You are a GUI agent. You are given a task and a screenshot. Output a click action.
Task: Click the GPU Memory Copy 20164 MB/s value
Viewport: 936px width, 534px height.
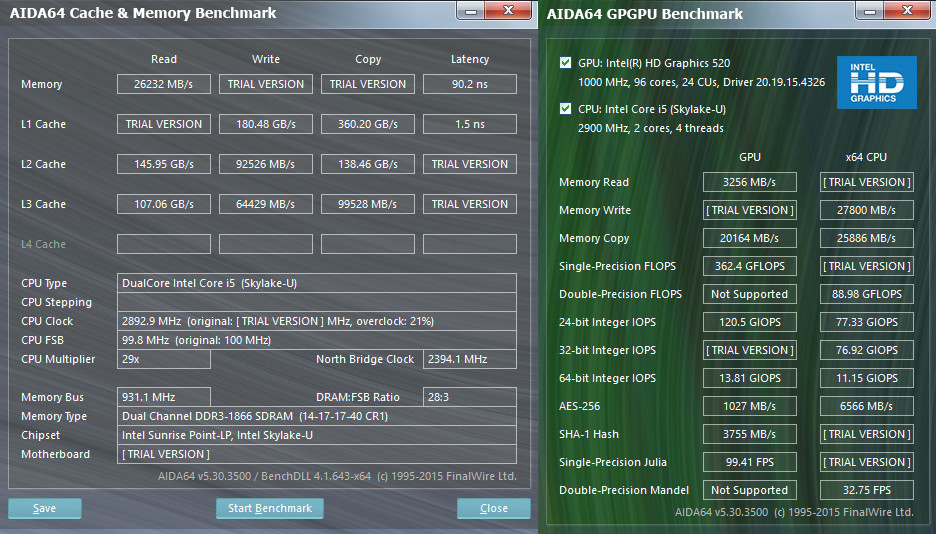tap(750, 239)
